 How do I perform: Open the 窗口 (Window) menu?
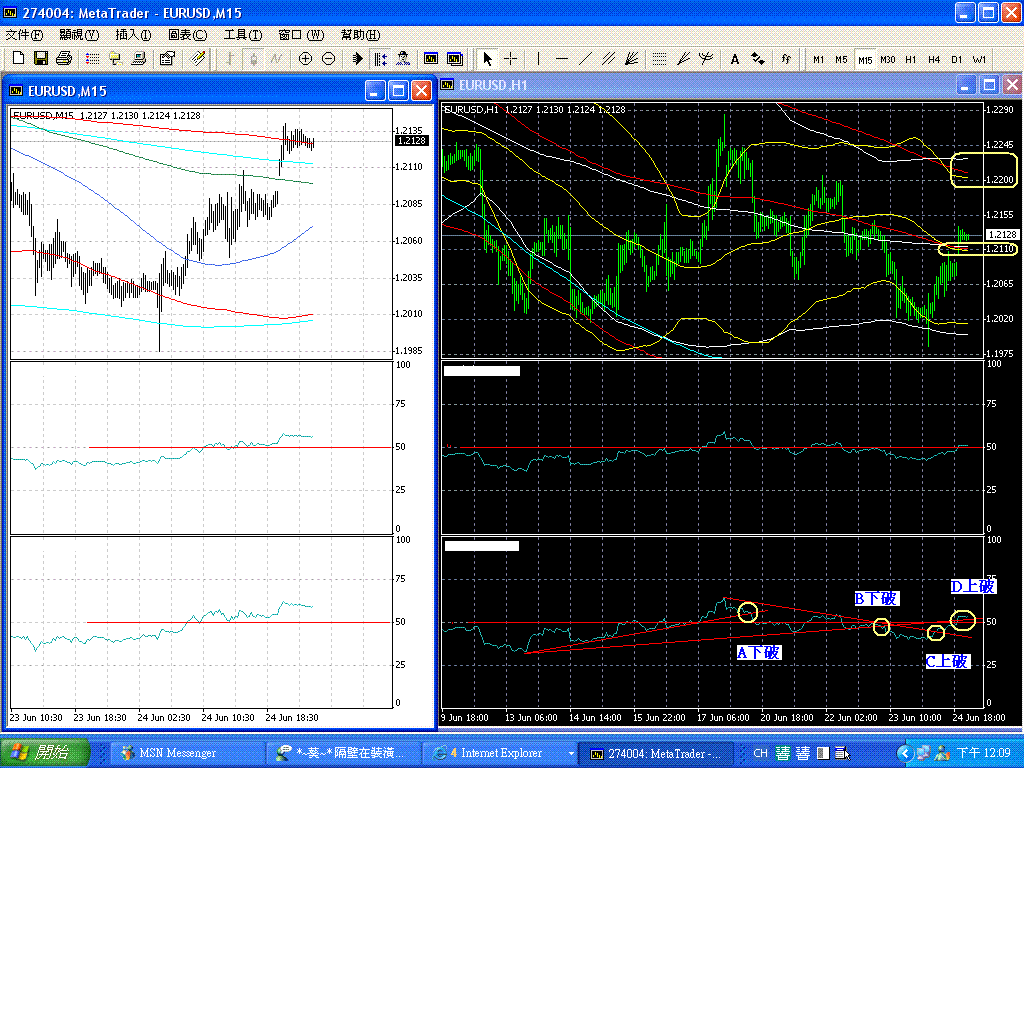(x=301, y=35)
